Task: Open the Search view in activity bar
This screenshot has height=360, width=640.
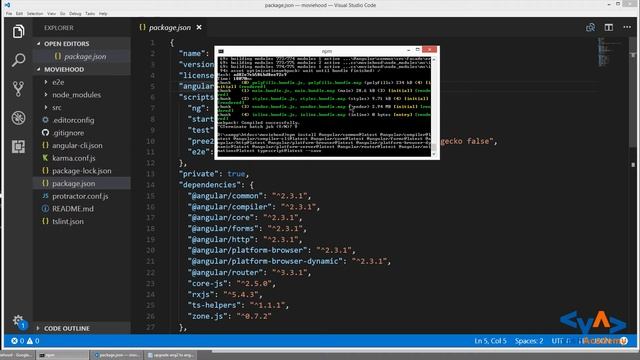Action: pos(18,60)
